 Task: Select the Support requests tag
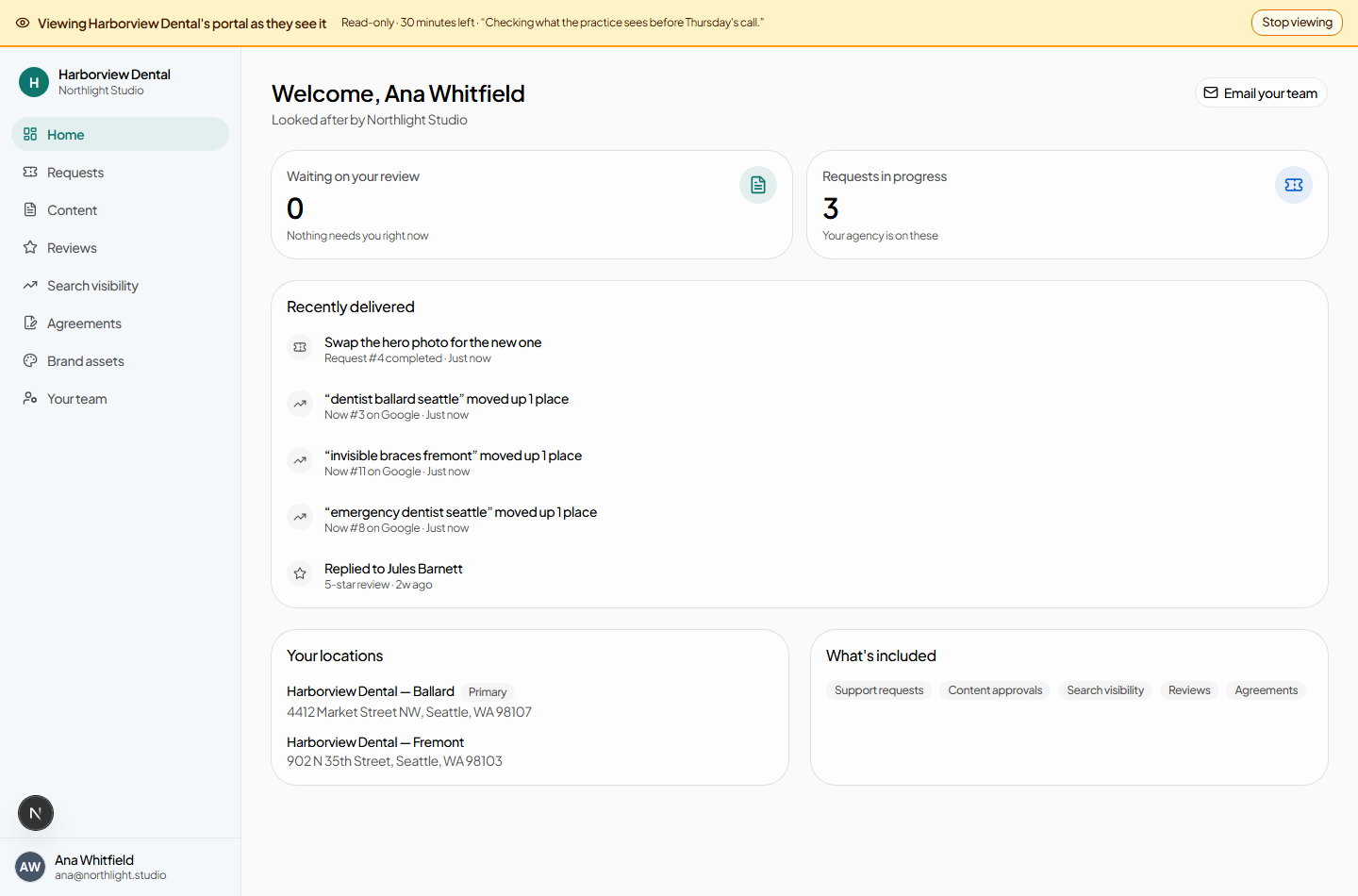click(x=879, y=690)
